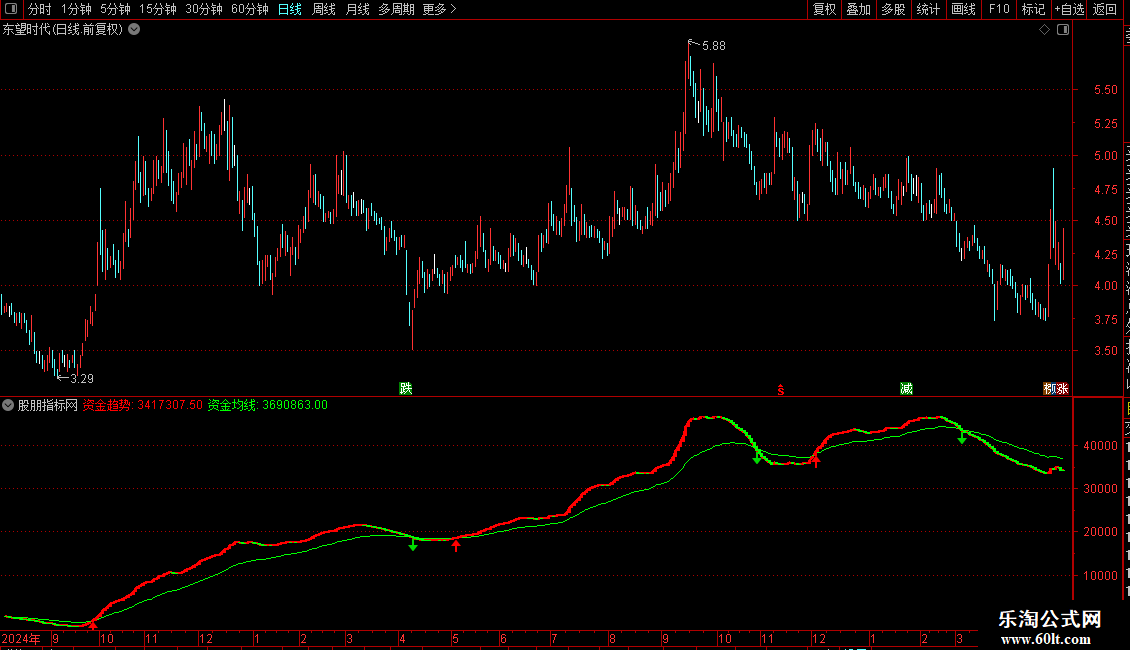This screenshot has height=650, width=1130.
Task: Open the 复权 adjustment menu
Action: pyautogui.click(x=824, y=9)
